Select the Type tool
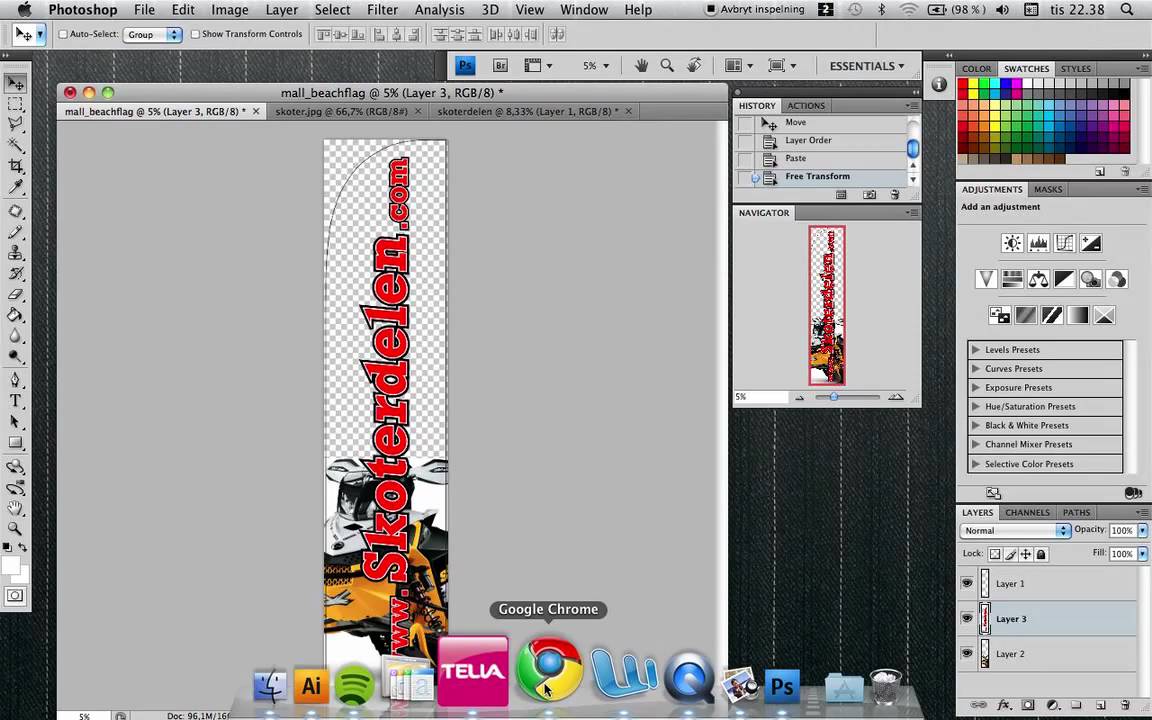This screenshot has height=720, width=1152. click(15, 401)
